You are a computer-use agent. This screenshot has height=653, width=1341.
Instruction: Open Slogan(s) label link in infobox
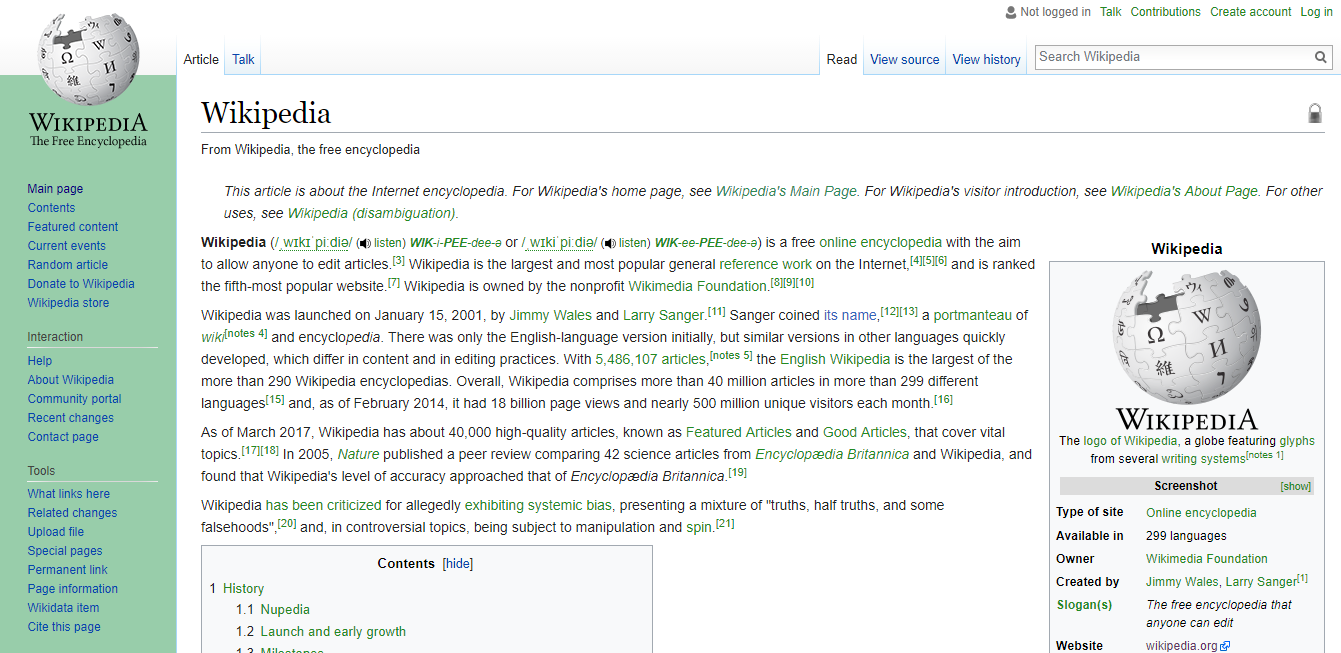(x=1084, y=605)
